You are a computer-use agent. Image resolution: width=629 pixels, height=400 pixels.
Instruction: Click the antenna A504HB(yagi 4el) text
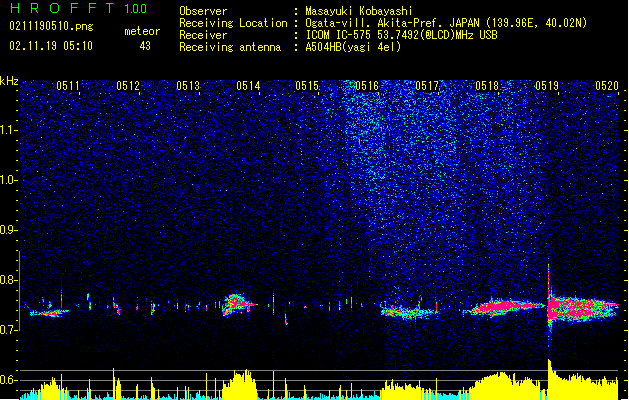click(353, 47)
